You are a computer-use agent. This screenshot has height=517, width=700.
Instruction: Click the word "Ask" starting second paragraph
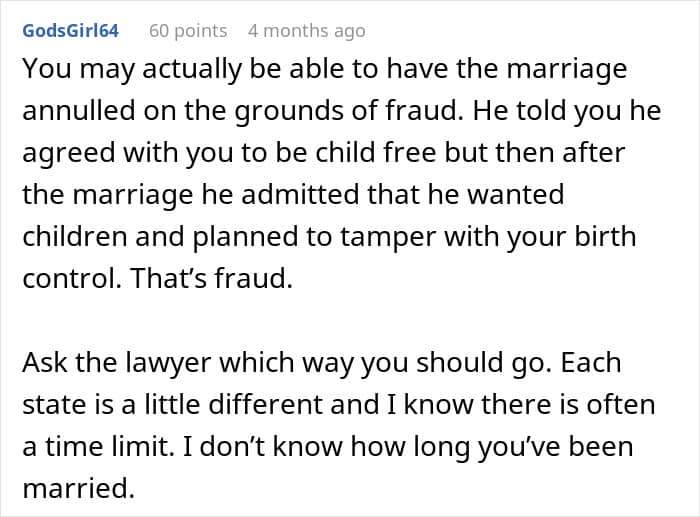pos(44,360)
